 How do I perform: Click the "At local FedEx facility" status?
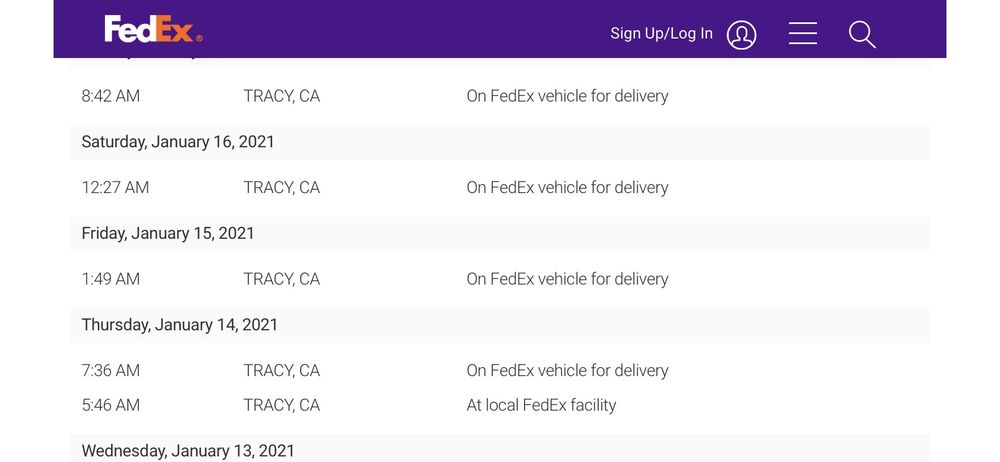coord(541,405)
